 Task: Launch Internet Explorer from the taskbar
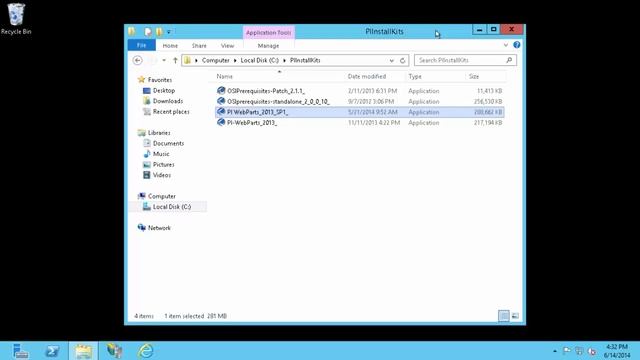(146, 351)
